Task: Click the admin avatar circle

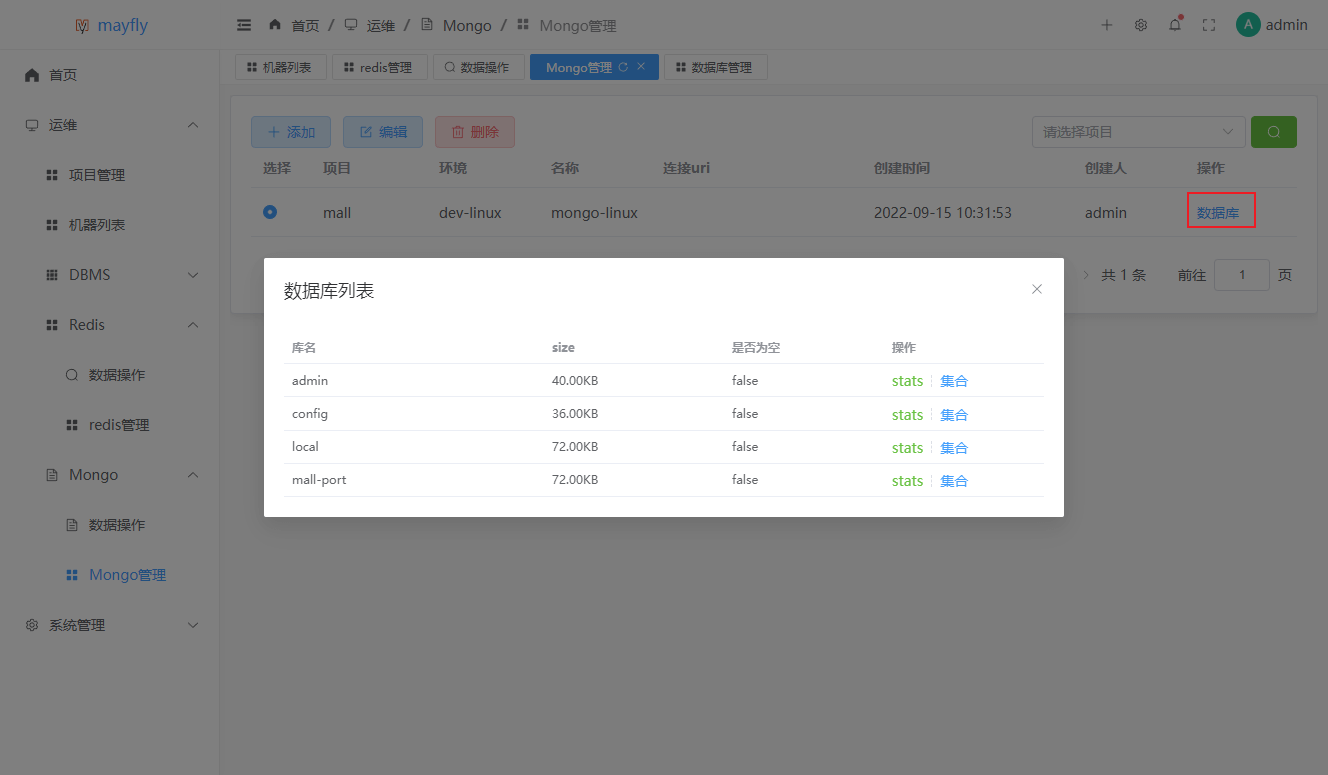Action: tap(1248, 25)
